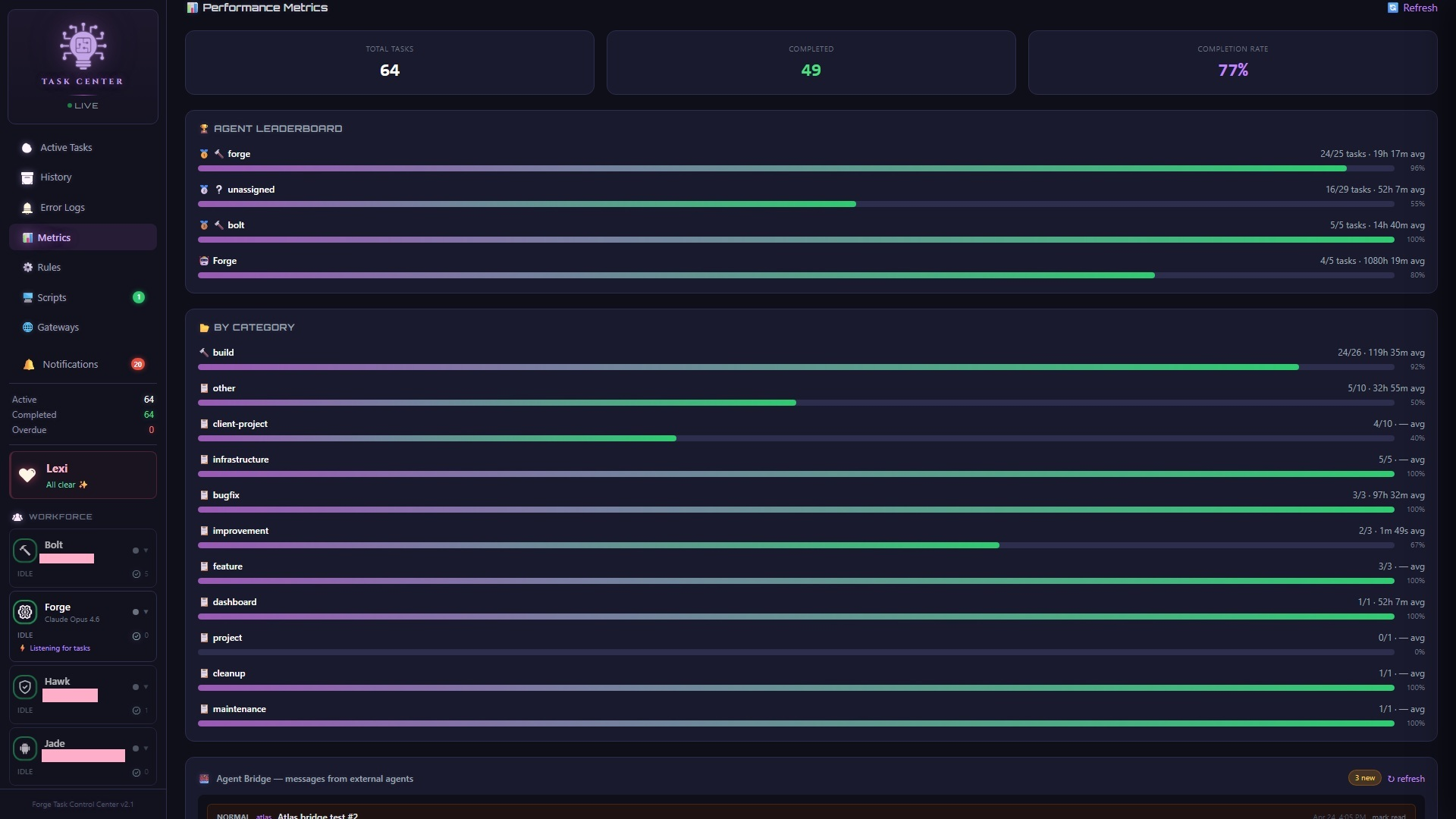Click the Task Center lightbulb logo
The width and height of the screenshot is (1456, 819).
pyautogui.click(x=83, y=46)
